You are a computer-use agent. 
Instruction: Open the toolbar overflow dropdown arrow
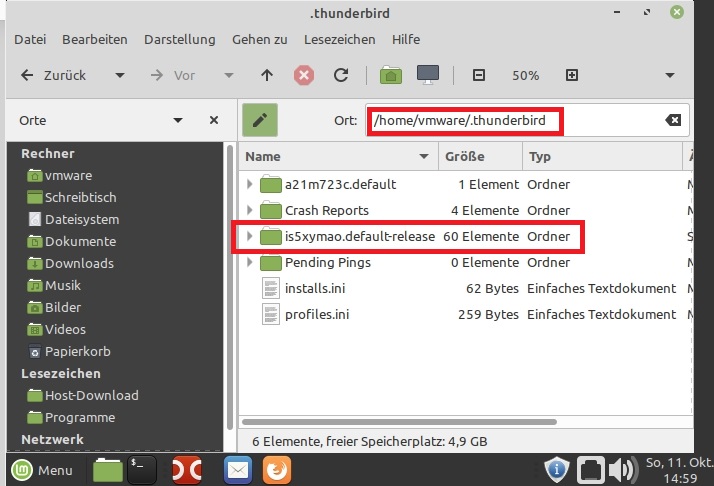[x=670, y=75]
